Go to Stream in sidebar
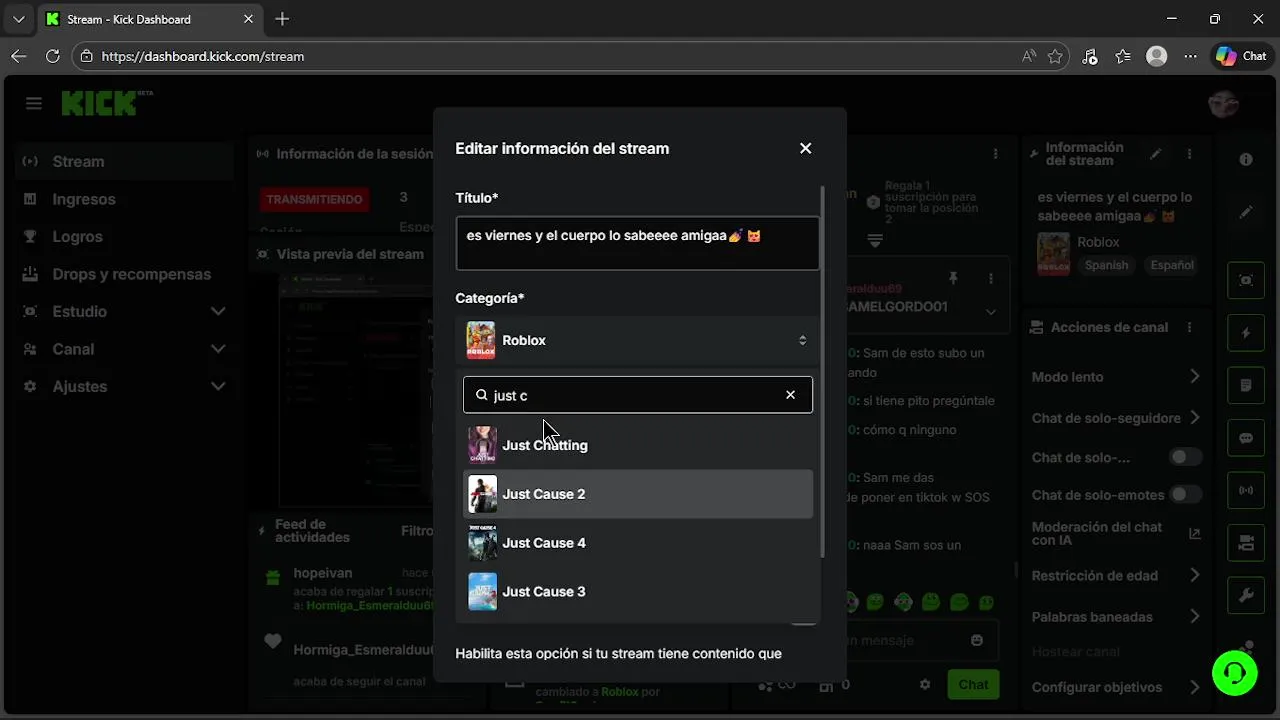This screenshot has height=720, width=1280. pyautogui.click(x=125, y=162)
